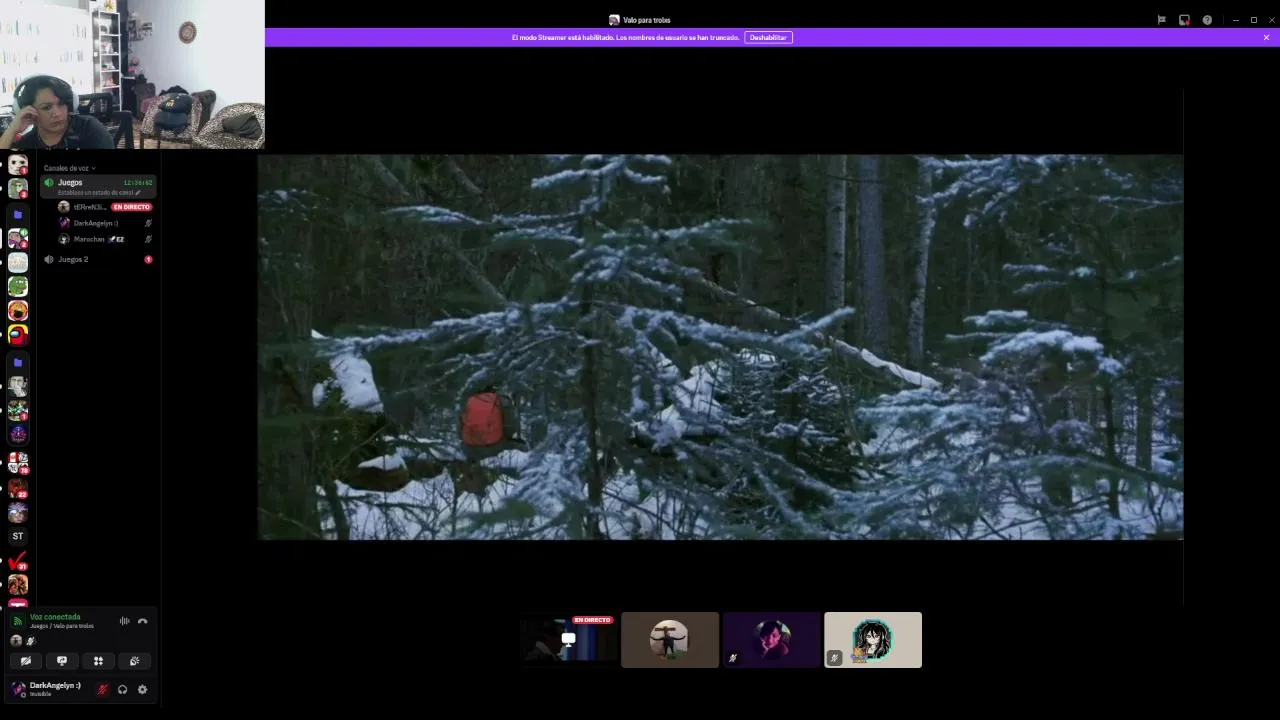Select the anime avatar participant tile

[873, 640]
